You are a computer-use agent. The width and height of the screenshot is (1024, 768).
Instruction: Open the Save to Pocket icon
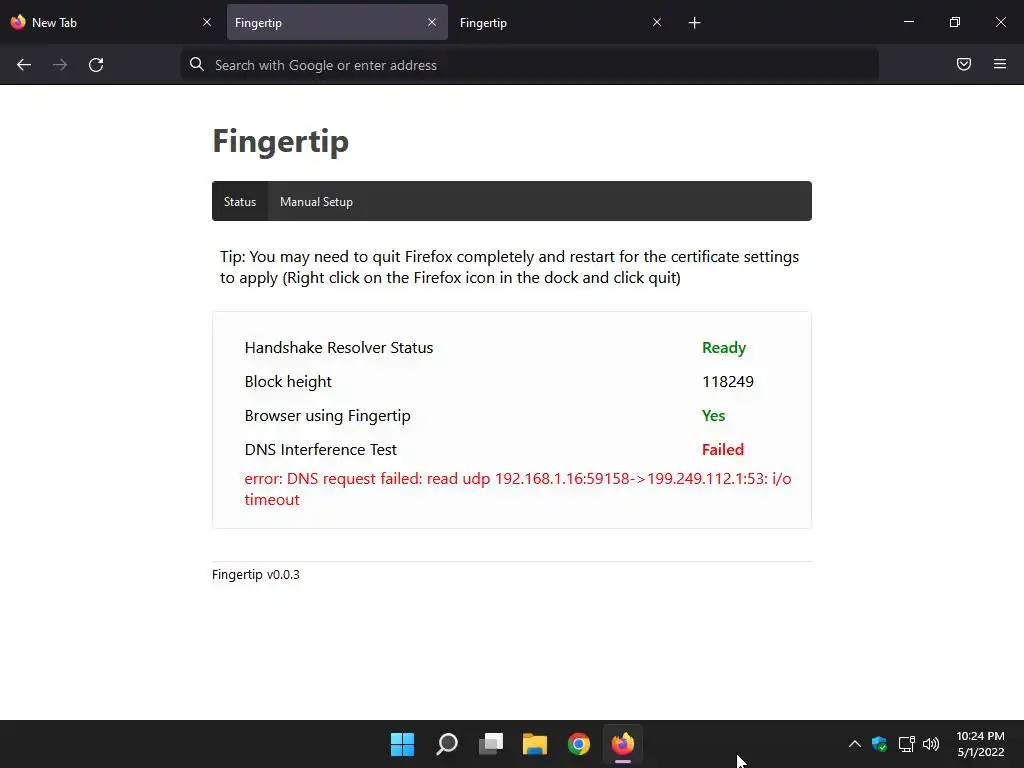pyautogui.click(x=964, y=64)
